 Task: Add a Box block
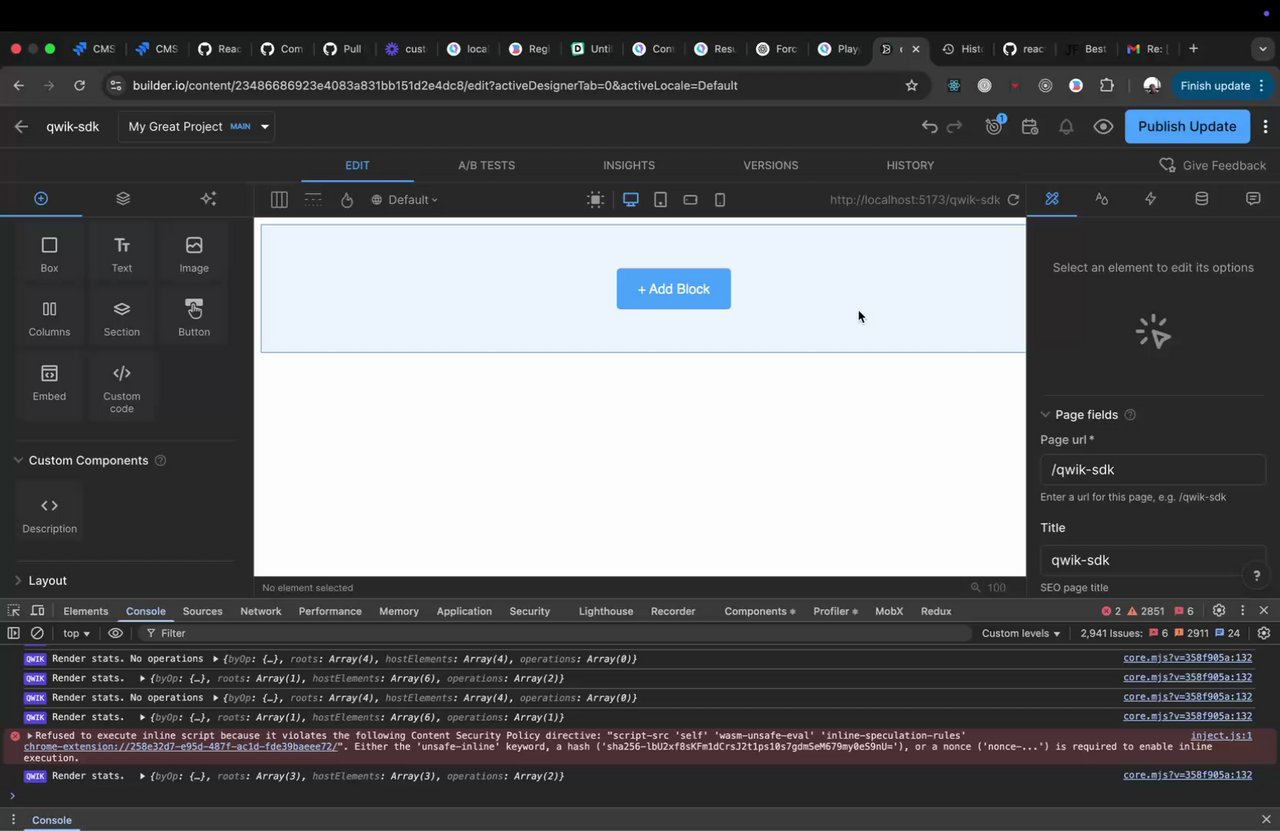49,254
